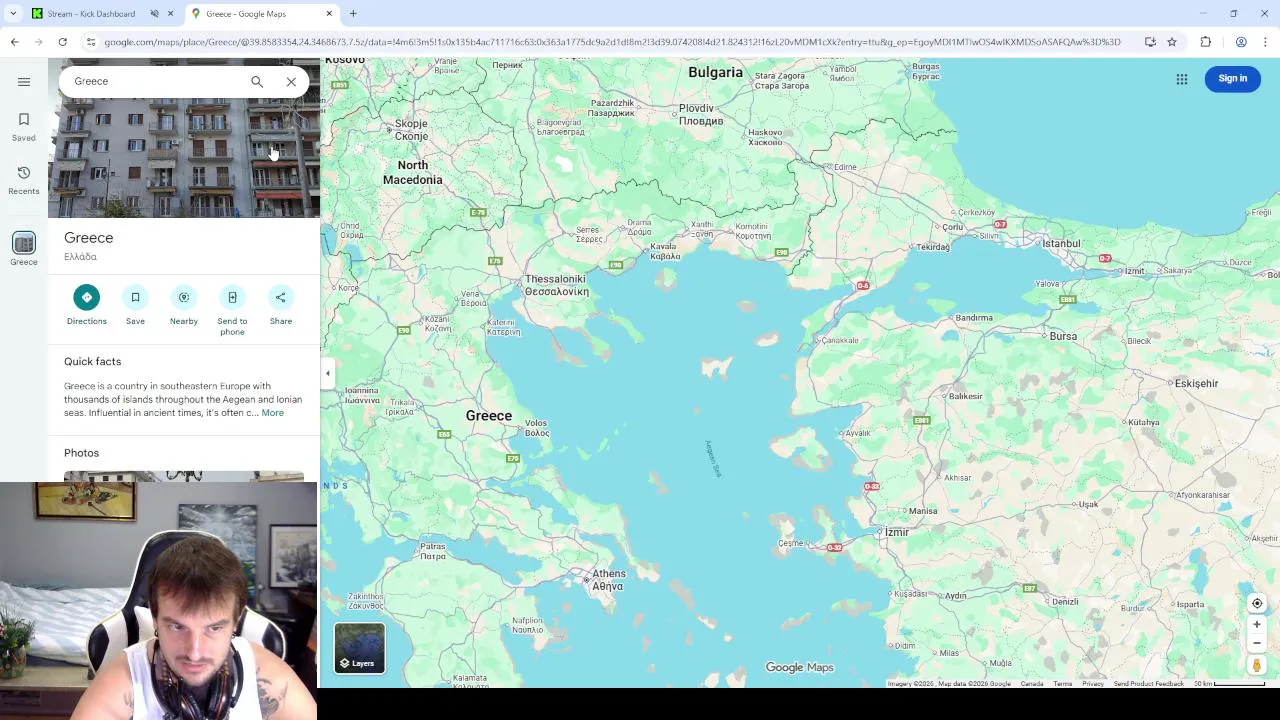Open the Saved places panel

click(x=24, y=127)
